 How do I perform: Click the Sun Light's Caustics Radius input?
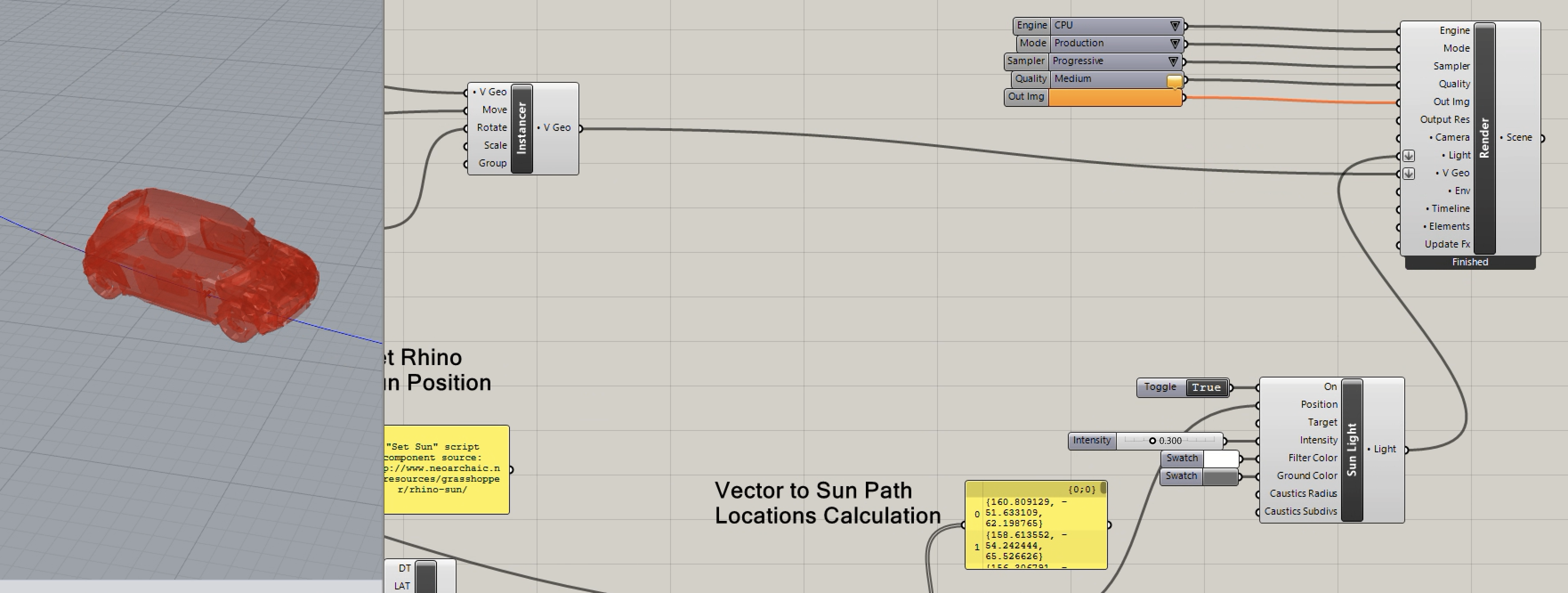[1303, 493]
